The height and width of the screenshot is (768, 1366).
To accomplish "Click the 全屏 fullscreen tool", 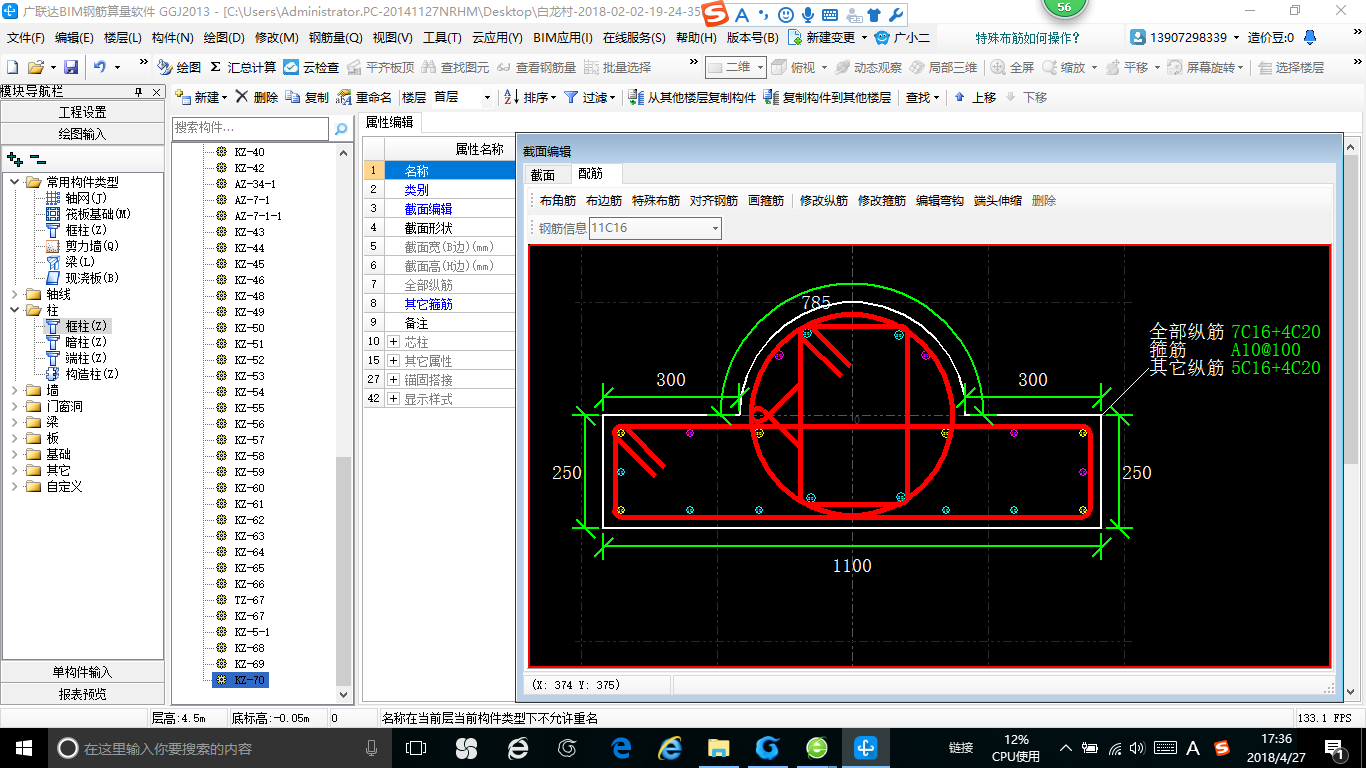I will click(1012, 67).
